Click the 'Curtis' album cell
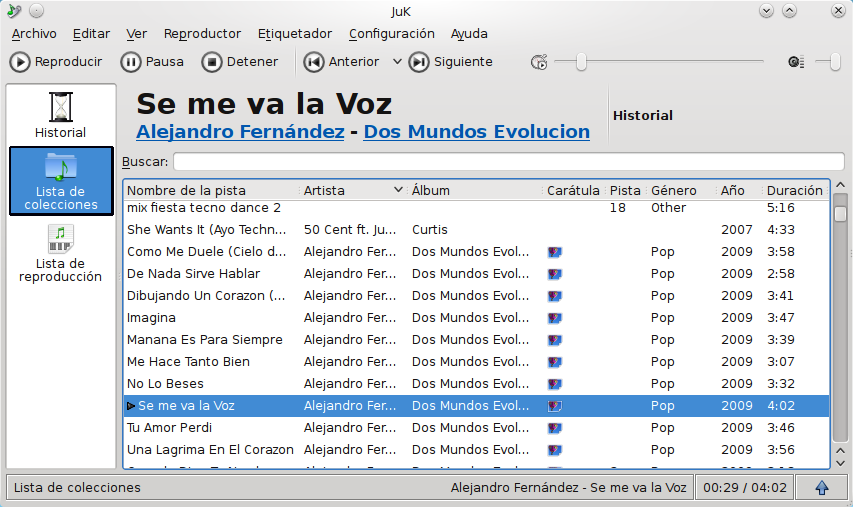853x507 pixels. pos(430,230)
